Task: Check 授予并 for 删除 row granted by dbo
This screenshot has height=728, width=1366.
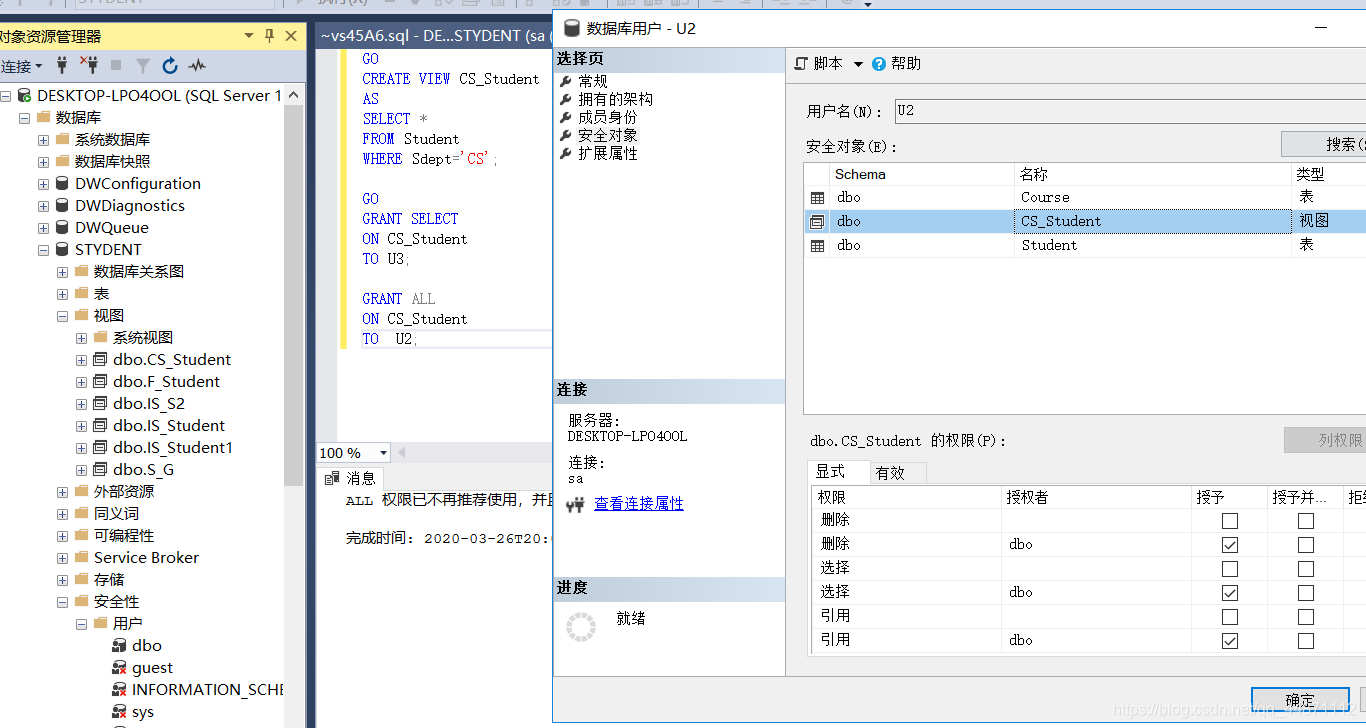Action: point(1306,545)
